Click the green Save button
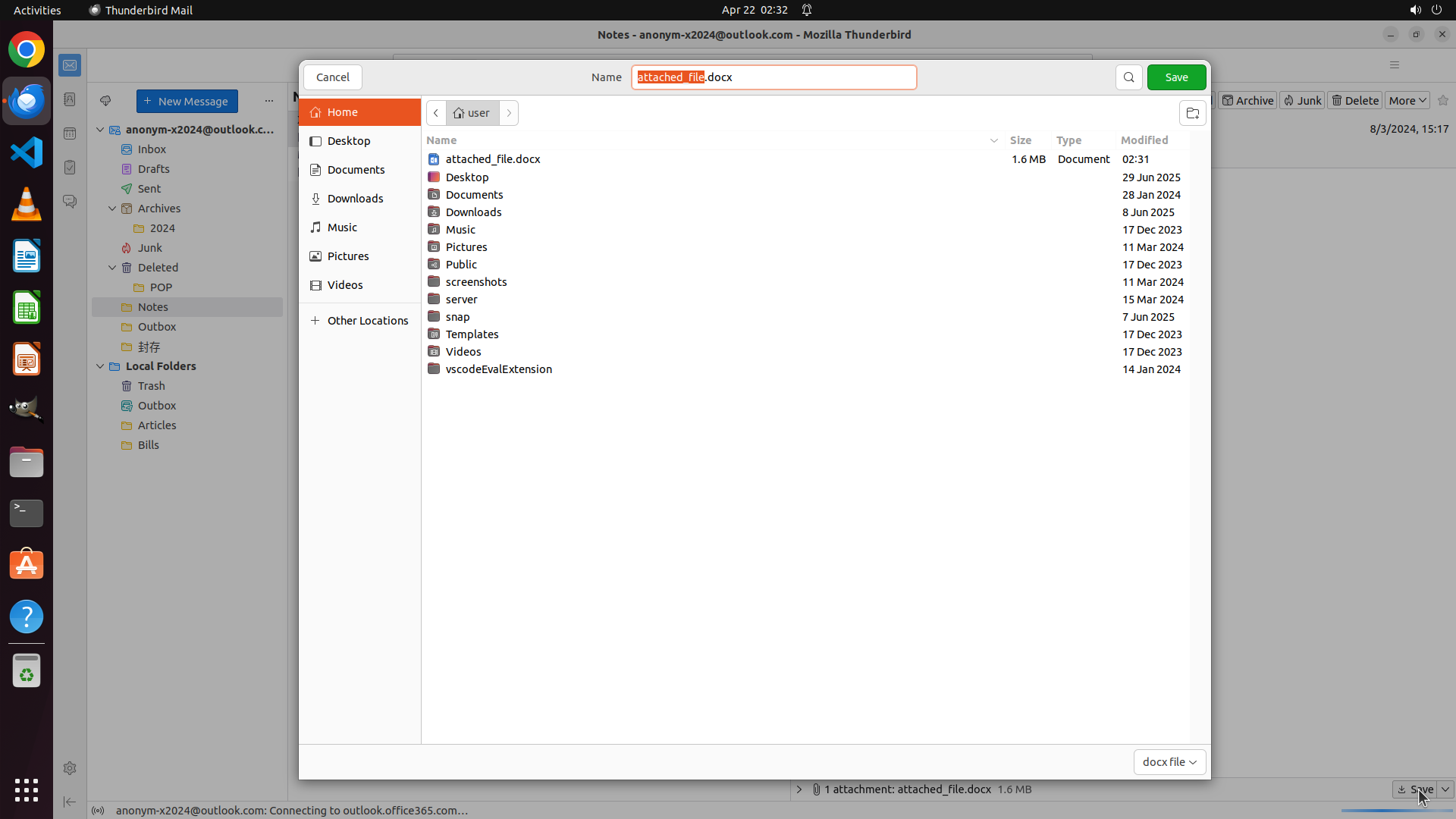Viewport: 1456px width, 819px height. click(1176, 77)
